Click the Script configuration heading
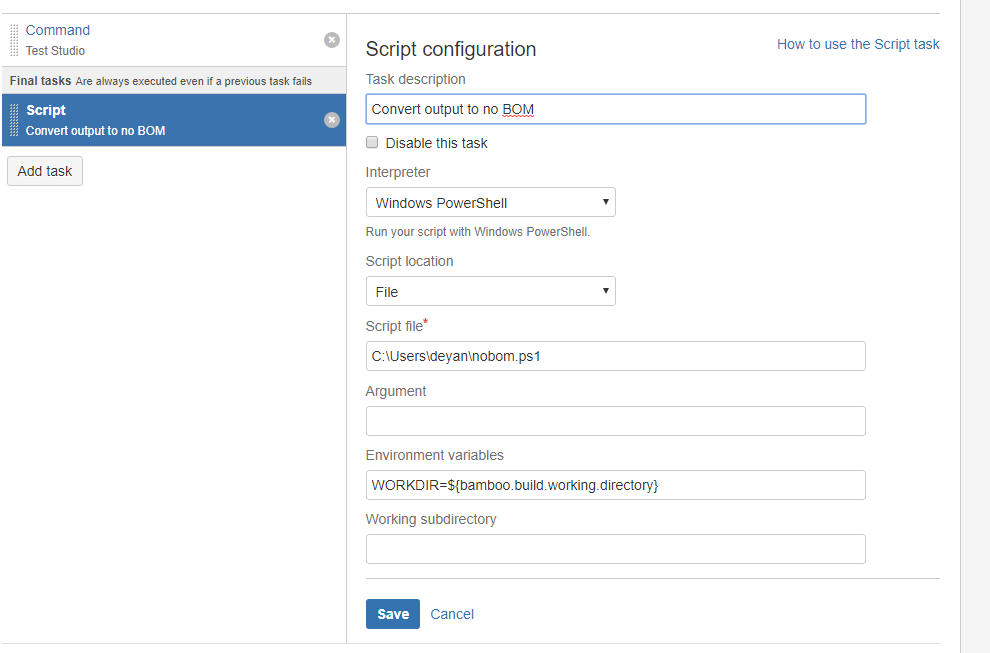990x653 pixels. (x=451, y=49)
